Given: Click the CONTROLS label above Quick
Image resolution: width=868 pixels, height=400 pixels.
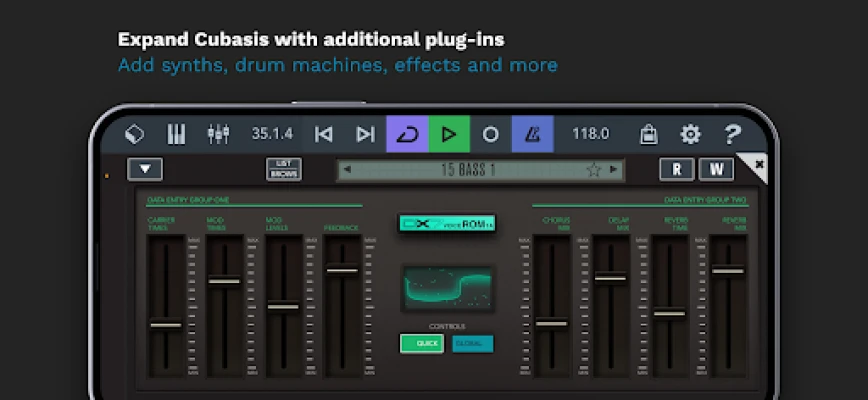Looking at the screenshot, I should (x=447, y=326).
